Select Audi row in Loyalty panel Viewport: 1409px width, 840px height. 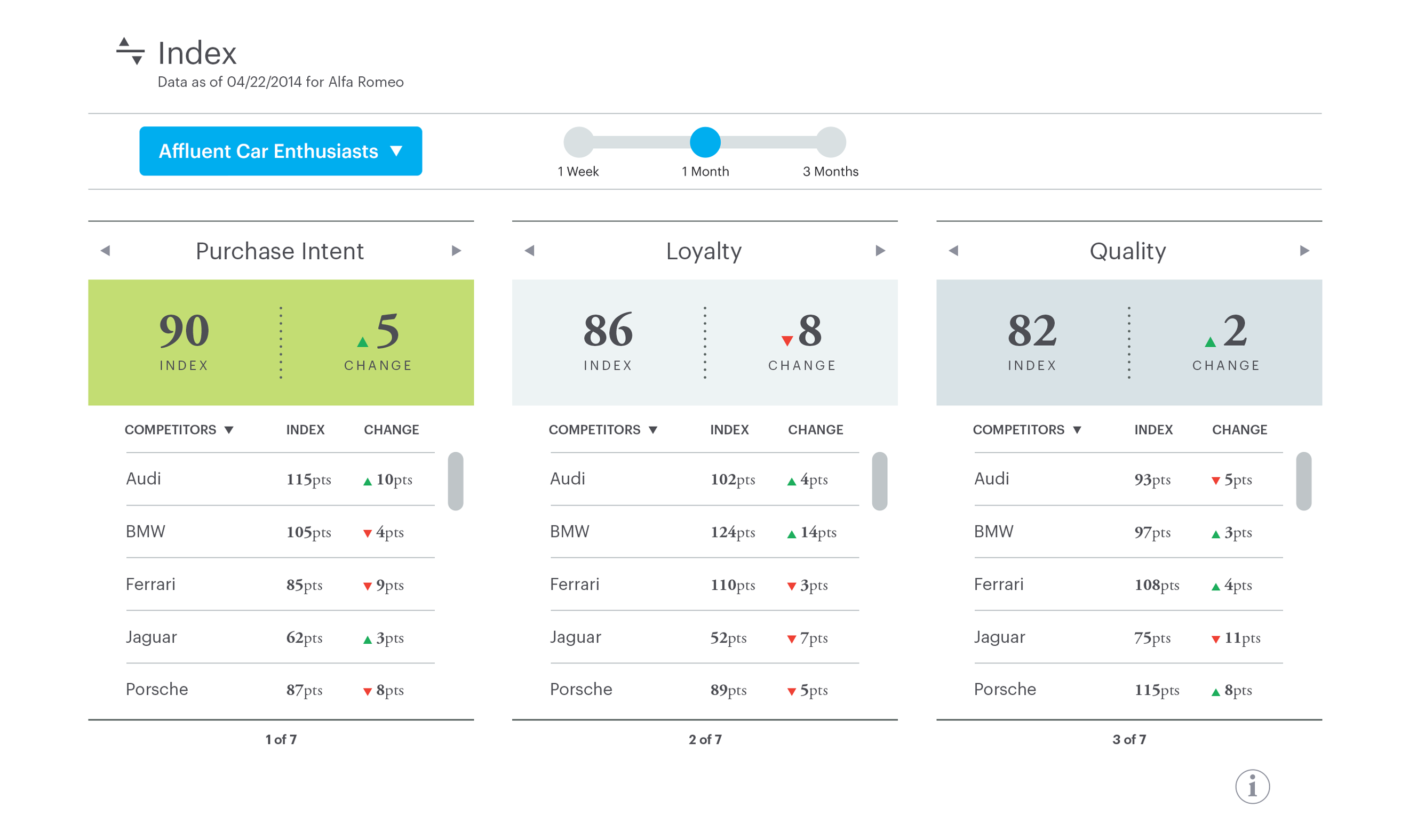[704, 479]
